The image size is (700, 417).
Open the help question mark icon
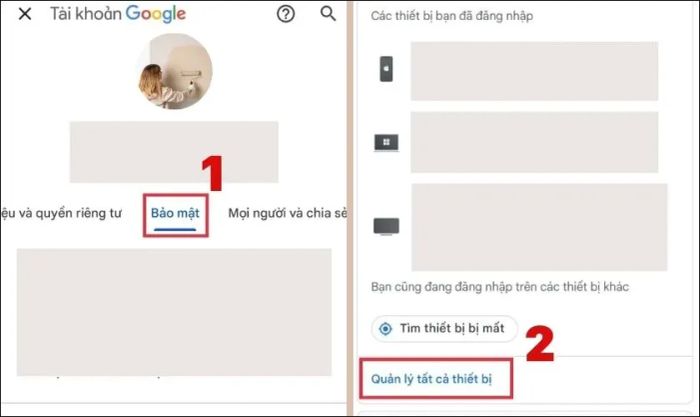tap(286, 14)
